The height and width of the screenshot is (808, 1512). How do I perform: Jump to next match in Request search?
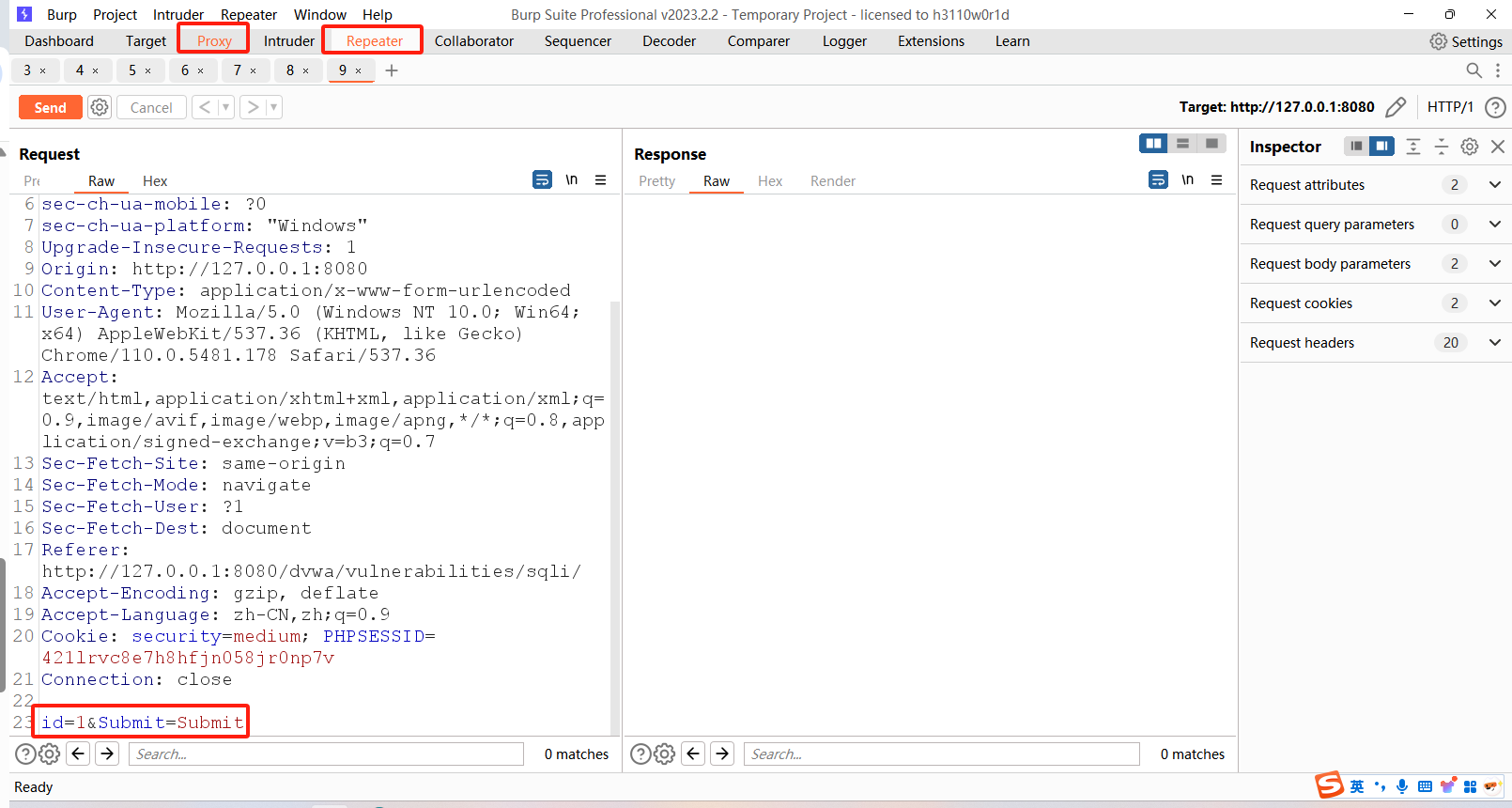tap(107, 754)
